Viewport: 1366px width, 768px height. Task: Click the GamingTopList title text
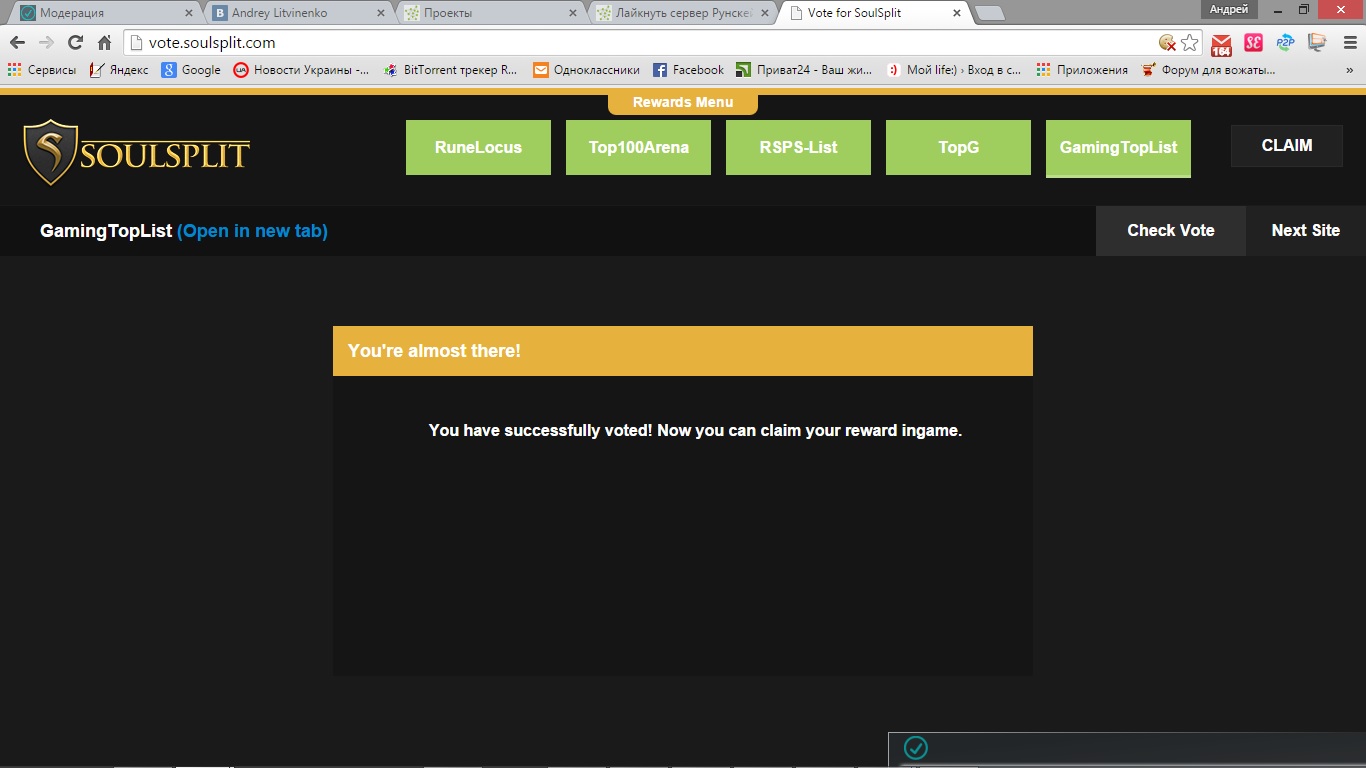106,231
